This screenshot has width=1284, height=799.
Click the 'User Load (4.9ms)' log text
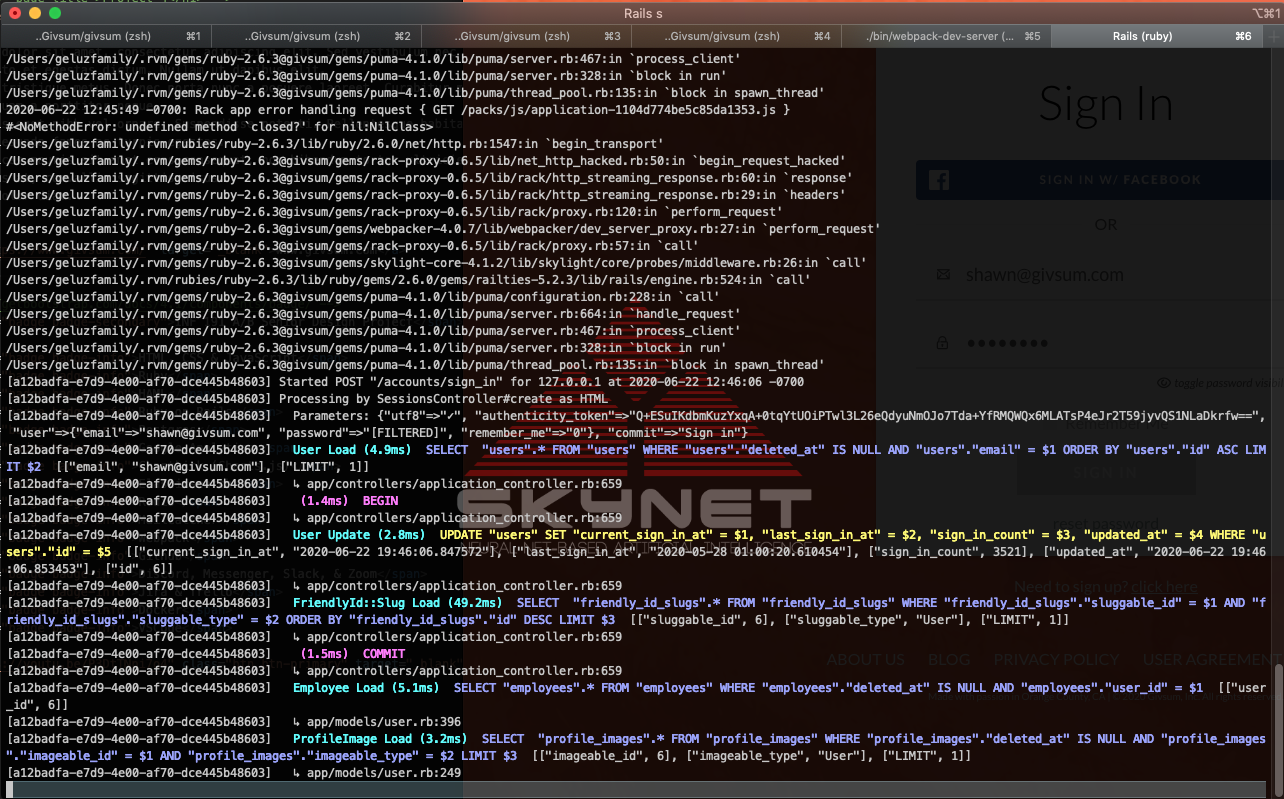(x=352, y=450)
